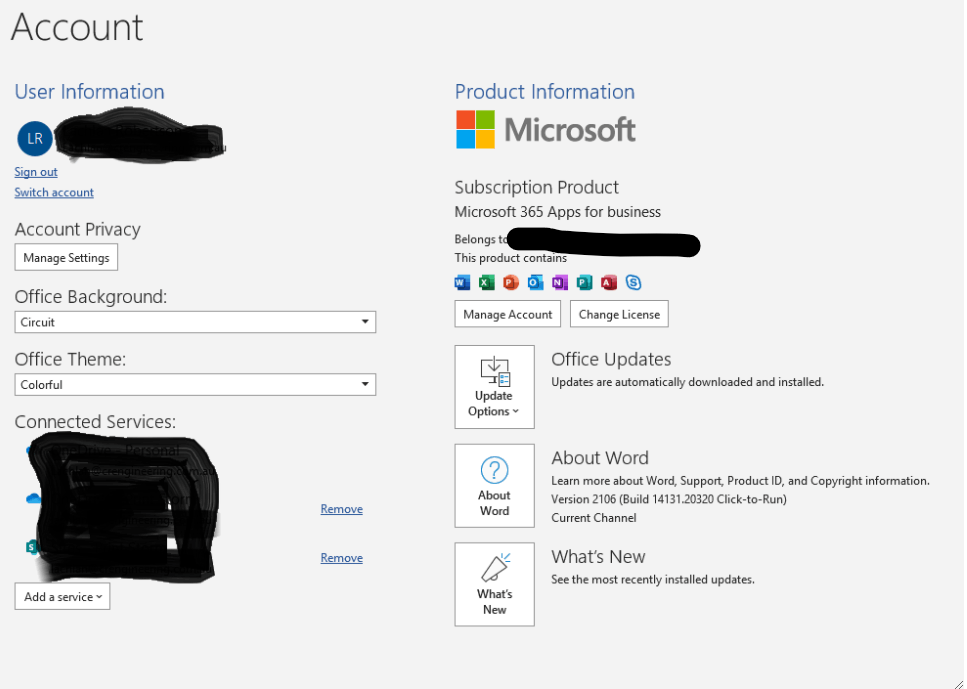Click the Subscription Product heading
The height and width of the screenshot is (689, 967).
pyautogui.click(x=537, y=187)
